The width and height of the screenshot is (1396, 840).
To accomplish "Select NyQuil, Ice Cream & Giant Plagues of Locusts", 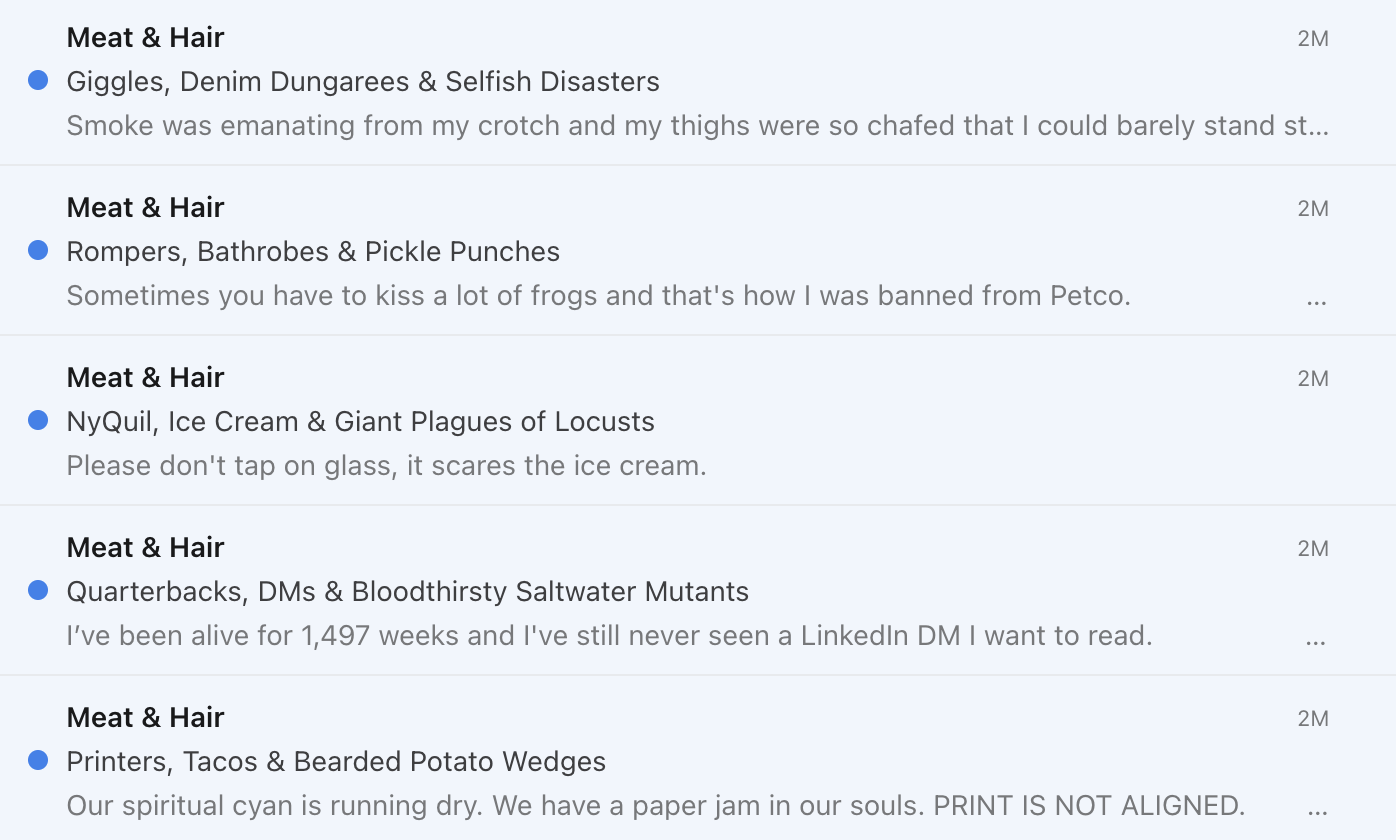I will [x=360, y=421].
